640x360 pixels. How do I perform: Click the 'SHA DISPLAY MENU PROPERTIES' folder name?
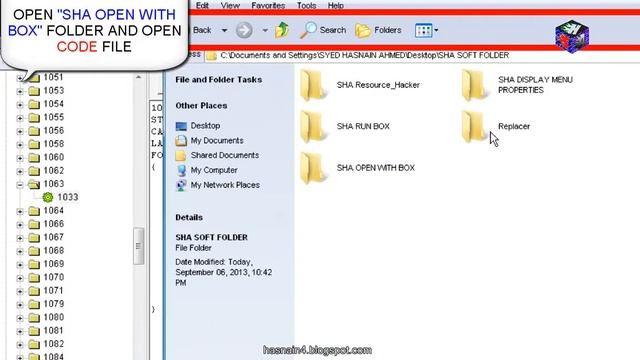coord(535,85)
